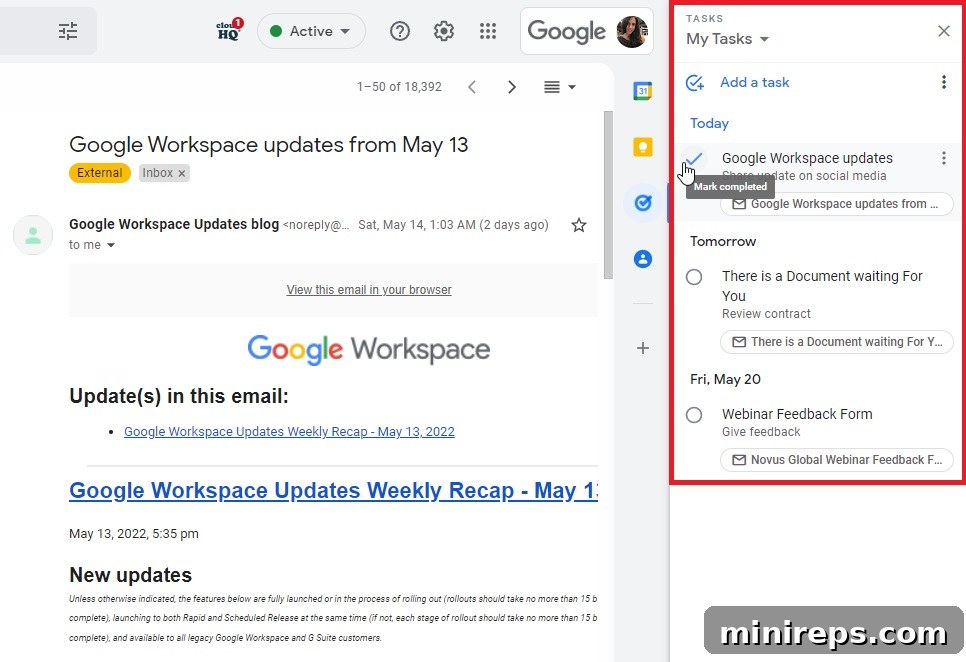Select the Today section heading
This screenshot has height=662, width=966.
[709, 123]
